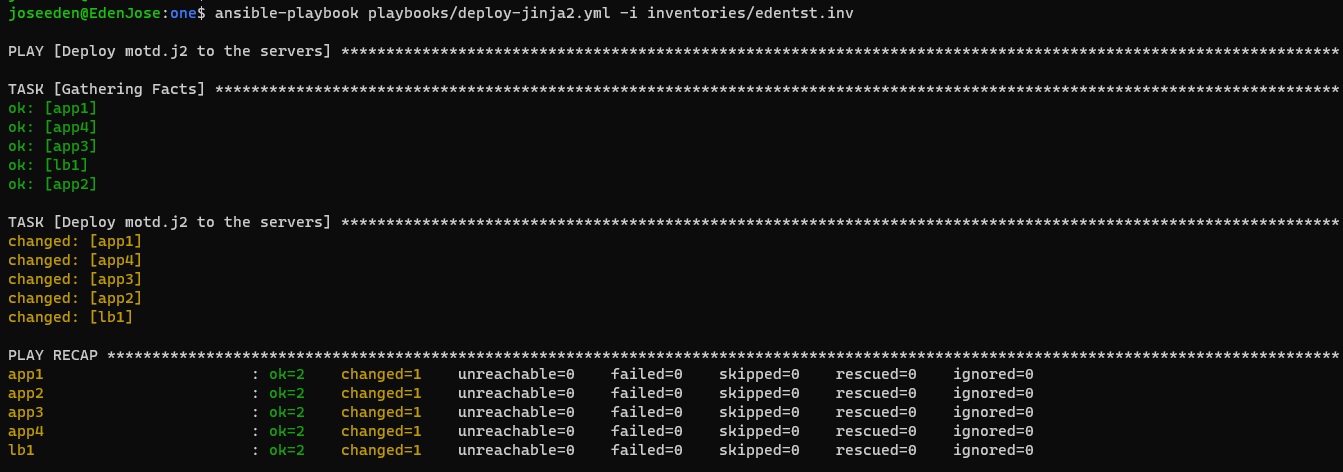Viewport: 1343px width, 472px height.
Task: Click the ok: [app2] result line
Action: click(53, 184)
